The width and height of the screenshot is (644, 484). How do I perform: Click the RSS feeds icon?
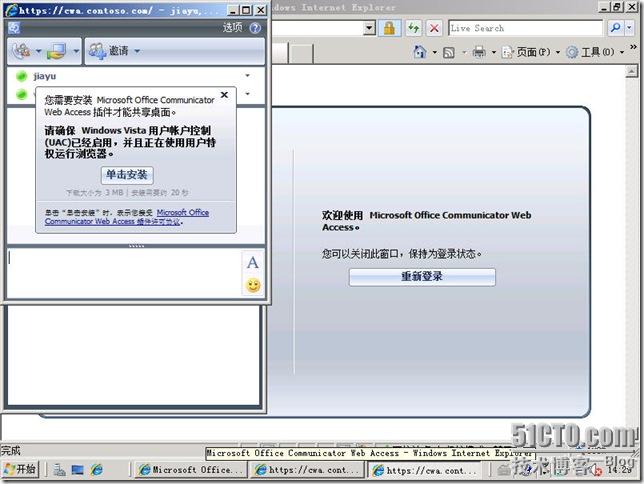[x=449, y=52]
